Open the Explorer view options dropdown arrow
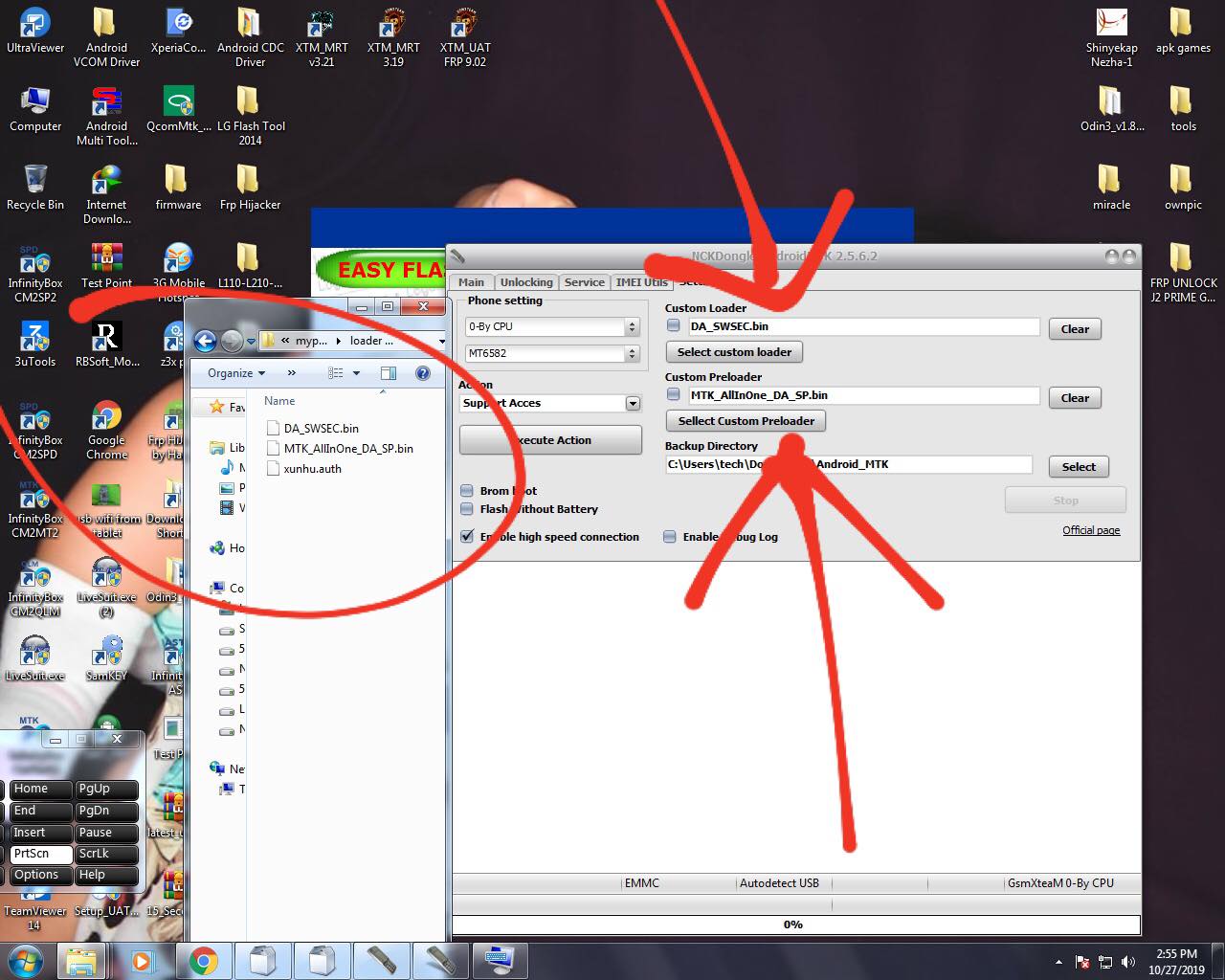This screenshot has width=1225, height=980. click(x=356, y=373)
